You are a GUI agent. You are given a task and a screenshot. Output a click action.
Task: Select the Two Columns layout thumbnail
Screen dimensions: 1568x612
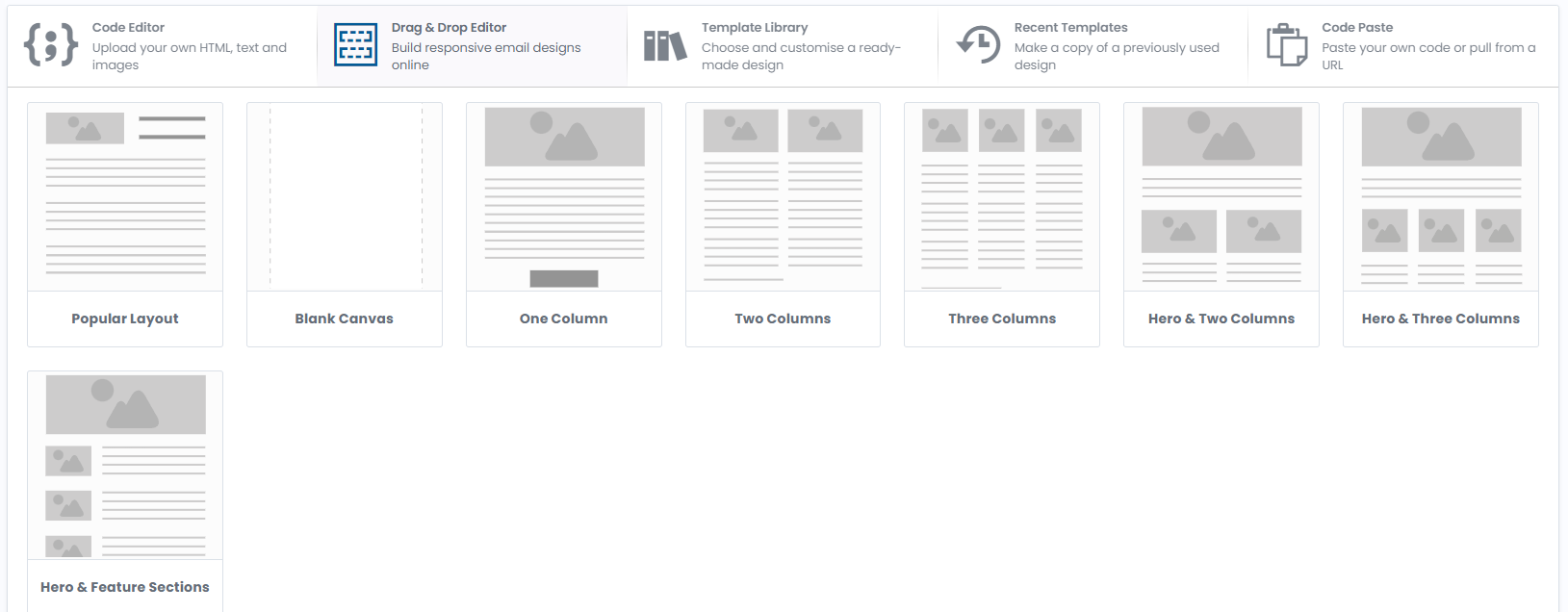783,197
